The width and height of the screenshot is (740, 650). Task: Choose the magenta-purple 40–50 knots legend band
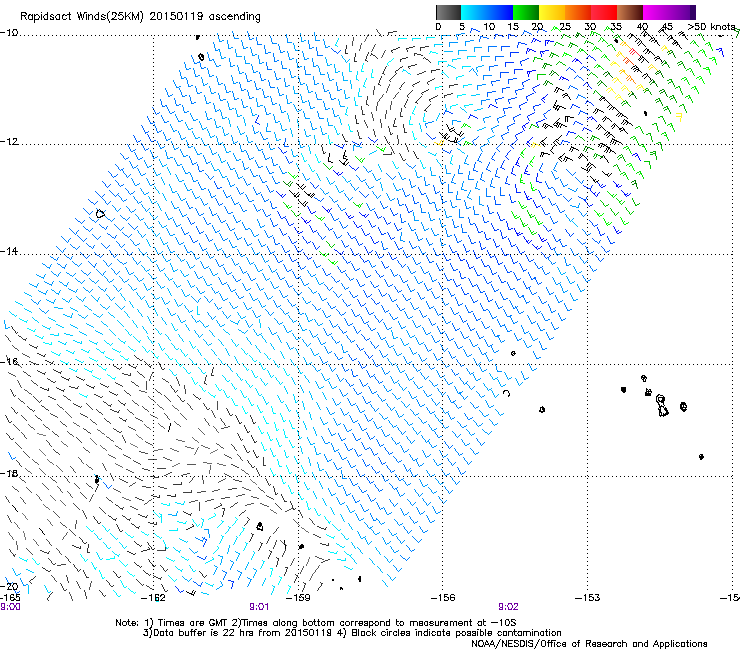click(669, 12)
